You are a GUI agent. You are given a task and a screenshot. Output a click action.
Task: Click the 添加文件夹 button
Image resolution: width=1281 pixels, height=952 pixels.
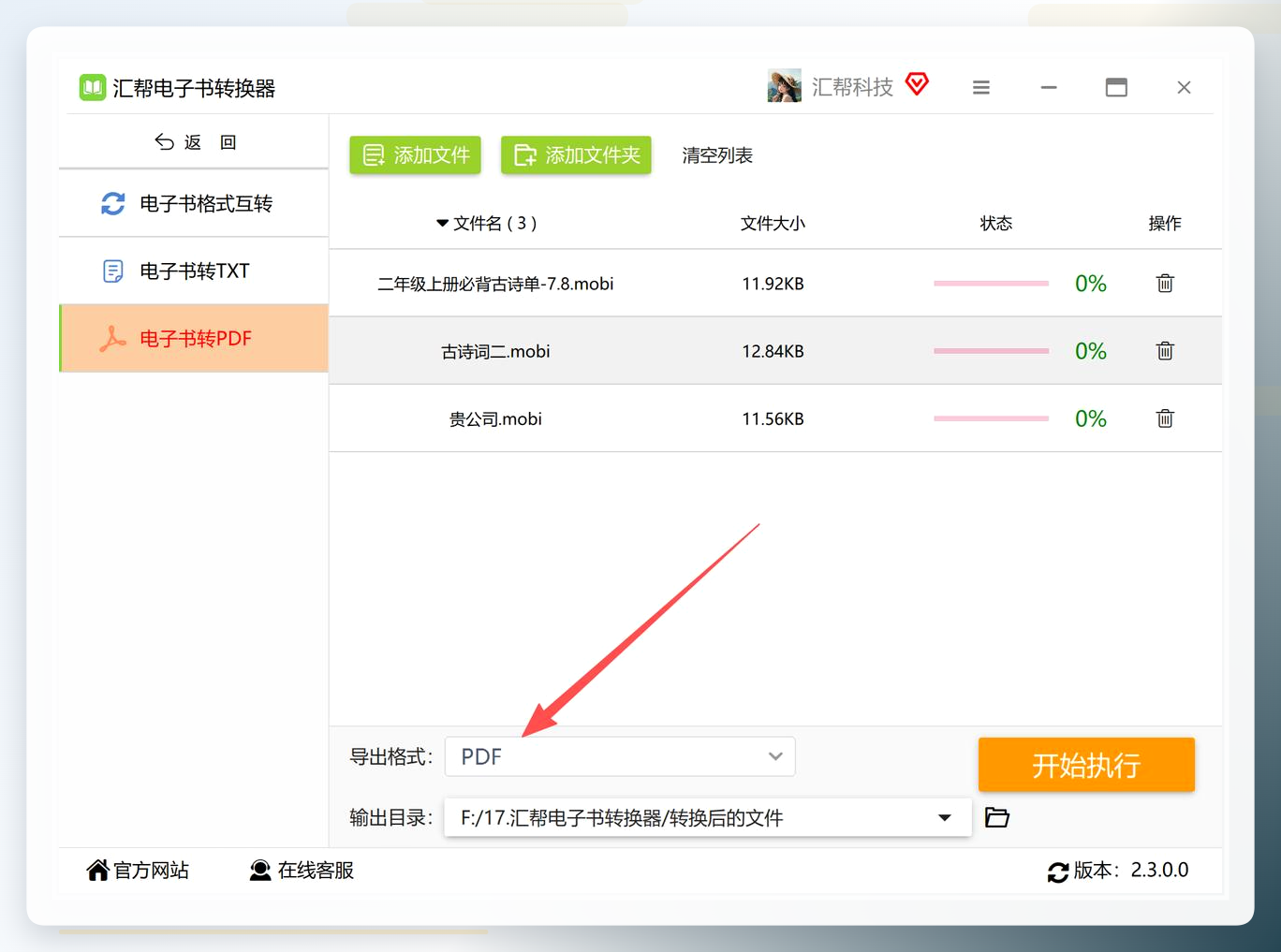point(576,154)
